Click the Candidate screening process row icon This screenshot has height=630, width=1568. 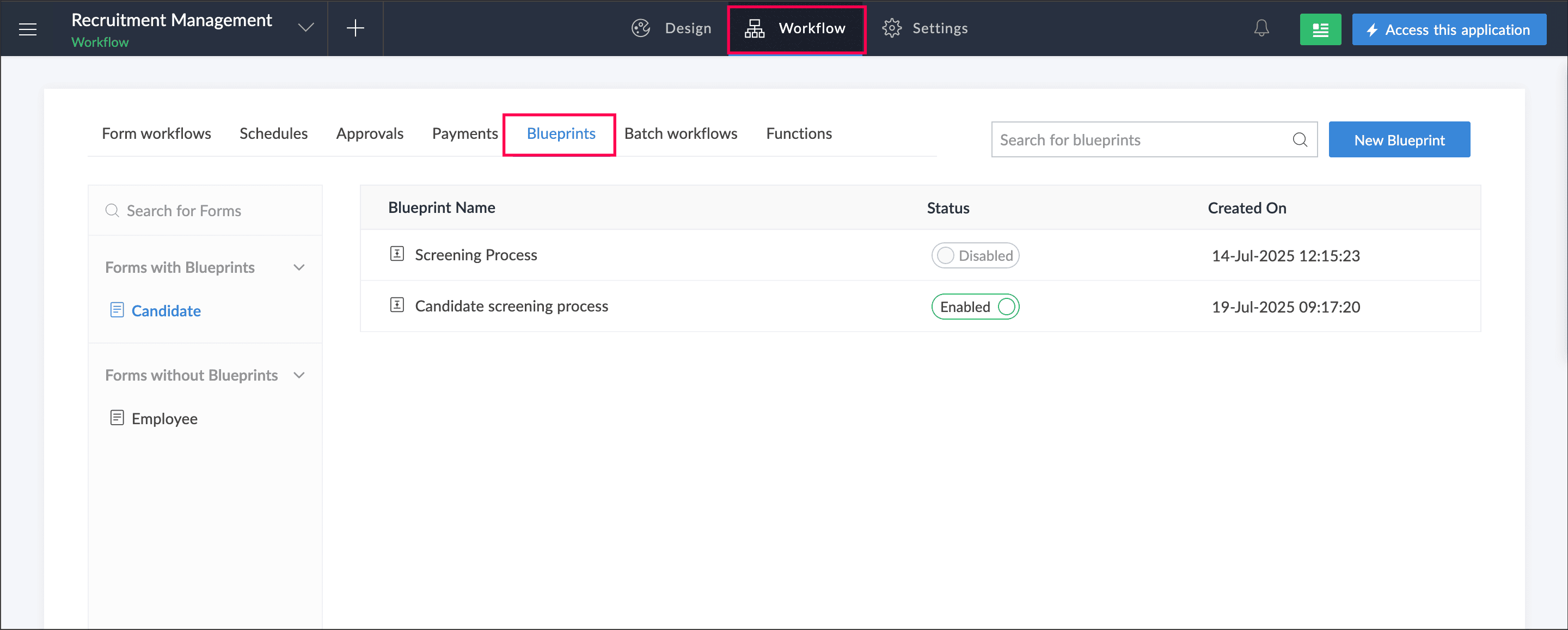[x=397, y=305]
